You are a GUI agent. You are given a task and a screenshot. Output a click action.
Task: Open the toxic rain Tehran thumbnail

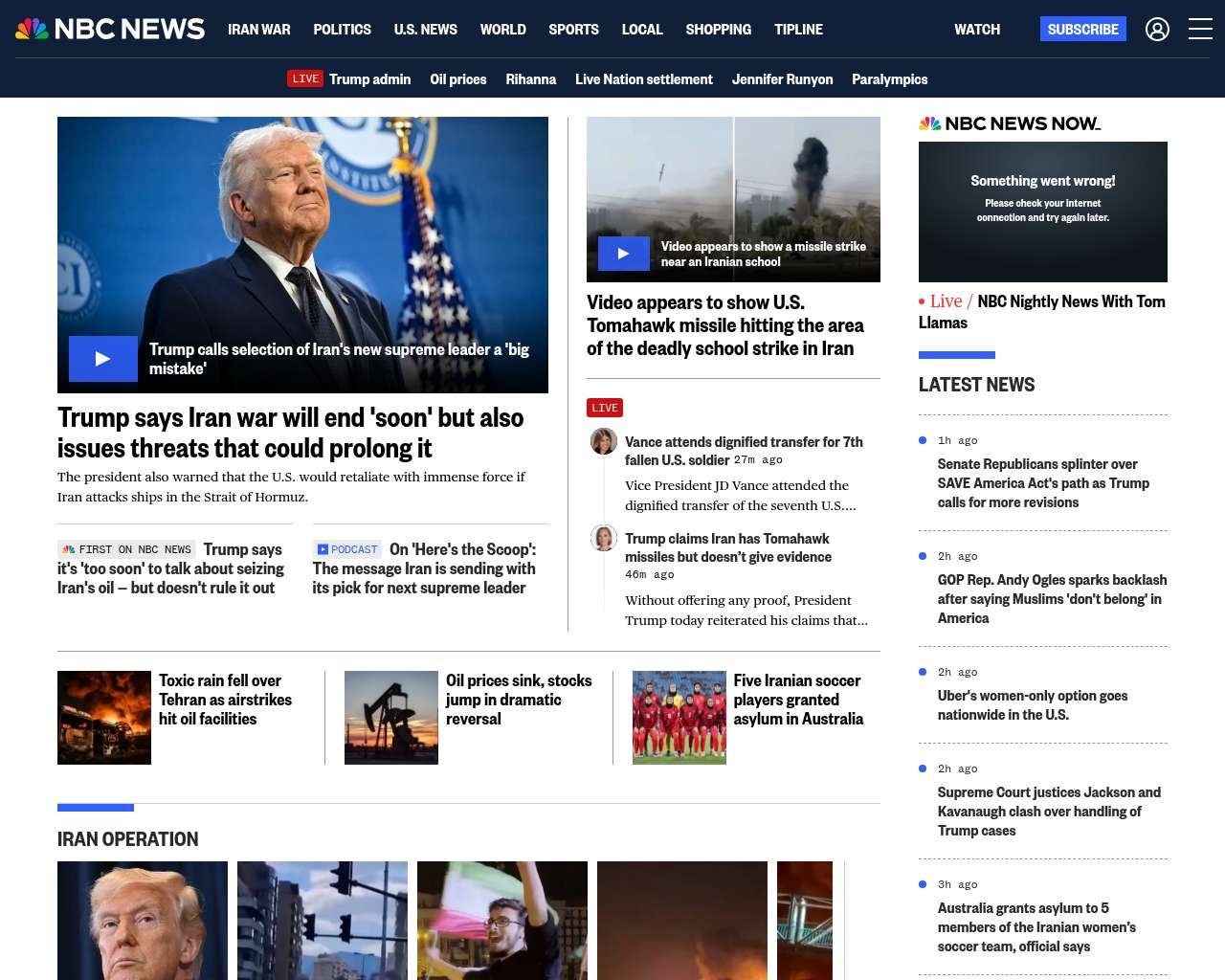coord(104,718)
